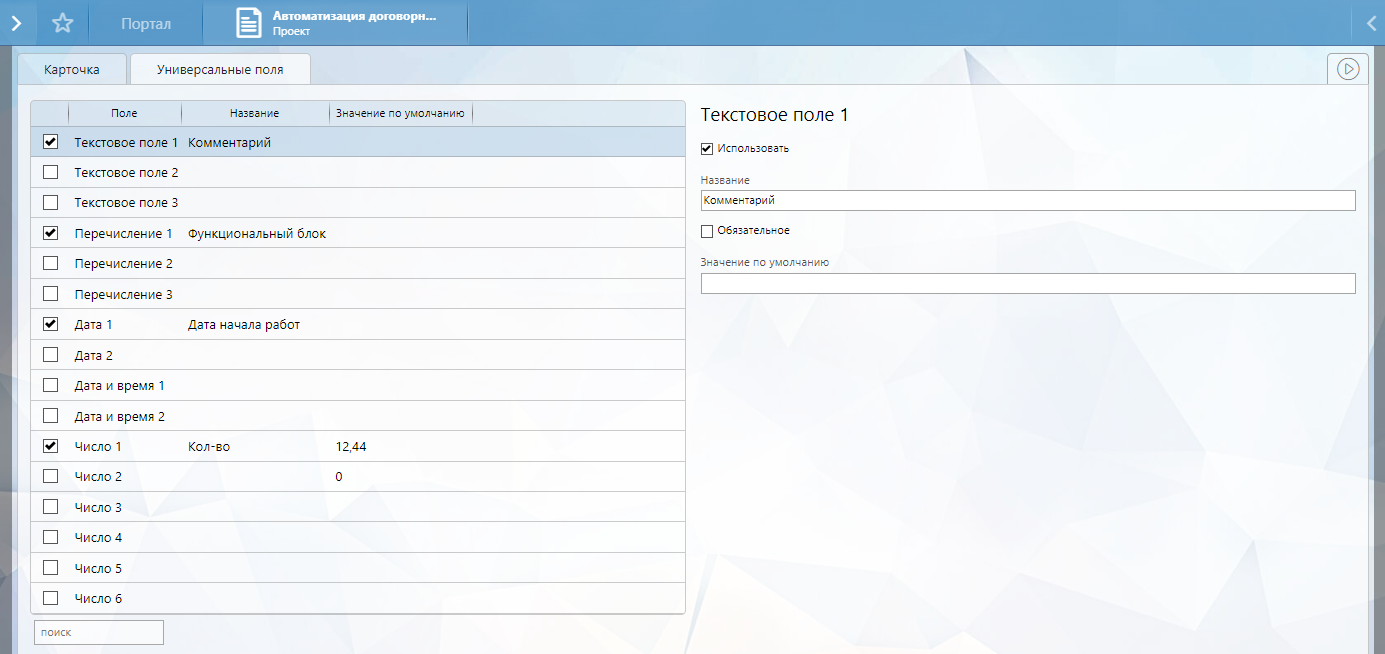Image resolution: width=1385 pixels, height=654 pixels.
Task: Click the play button icon at top right
Action: (1348, 69)
